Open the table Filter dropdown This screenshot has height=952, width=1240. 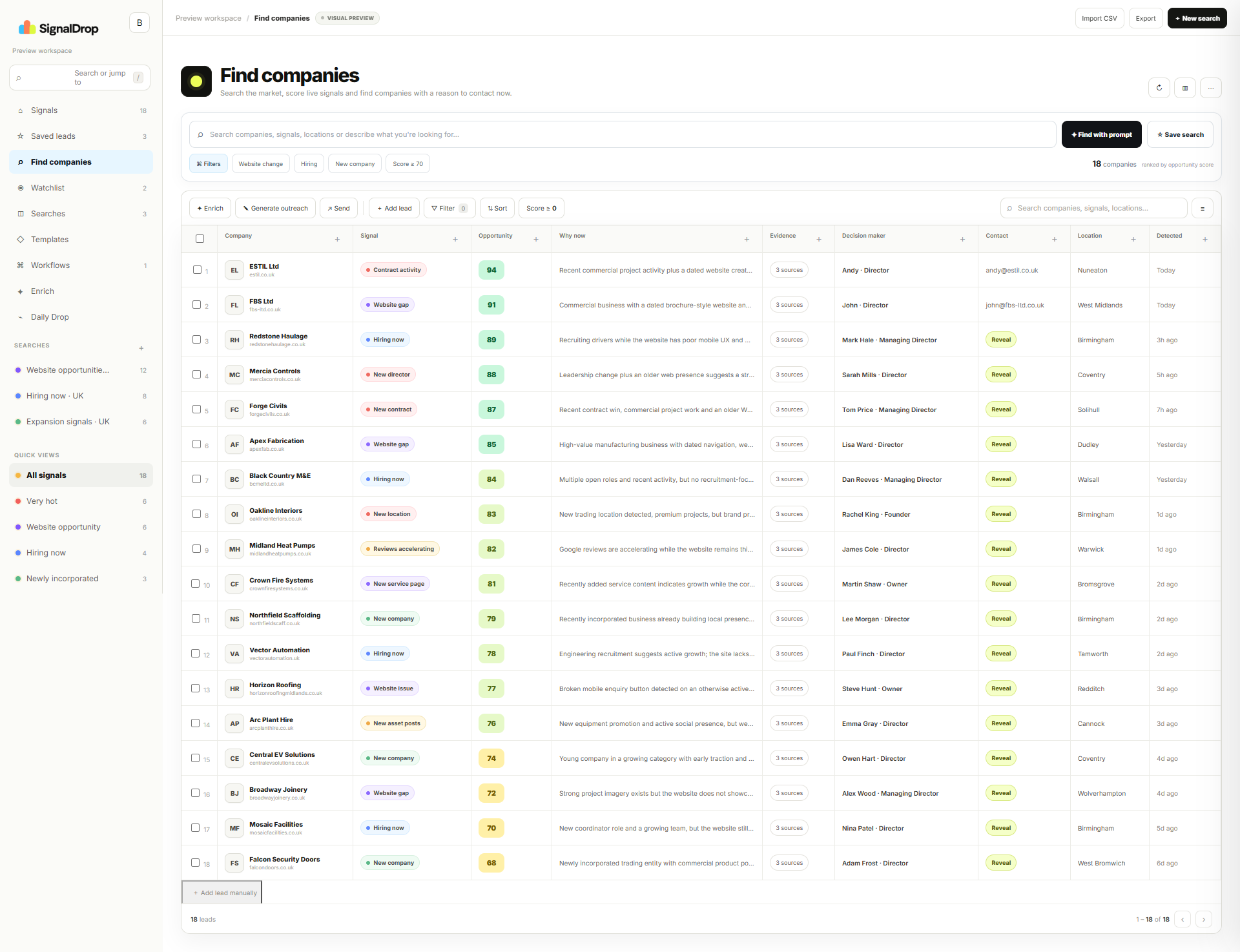pos(449,208)
